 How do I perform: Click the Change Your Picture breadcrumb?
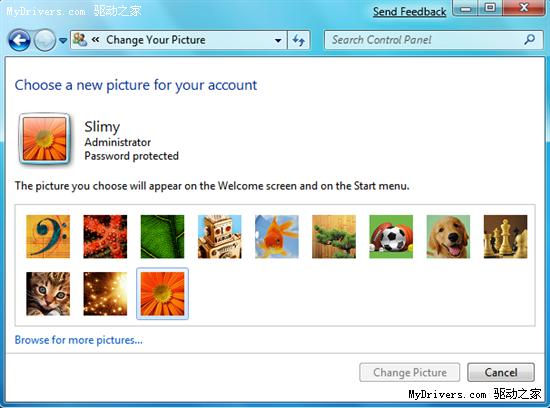pos(156,40)
